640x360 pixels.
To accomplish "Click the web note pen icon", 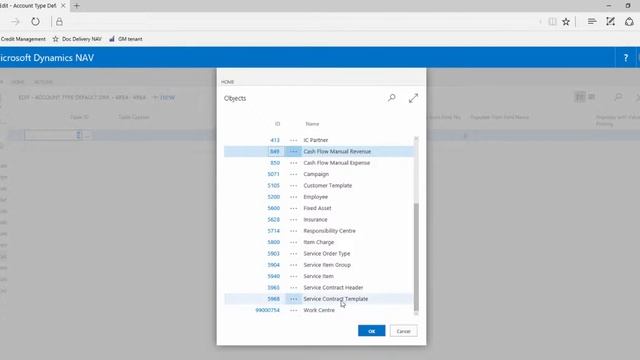I will pos(610,22).
